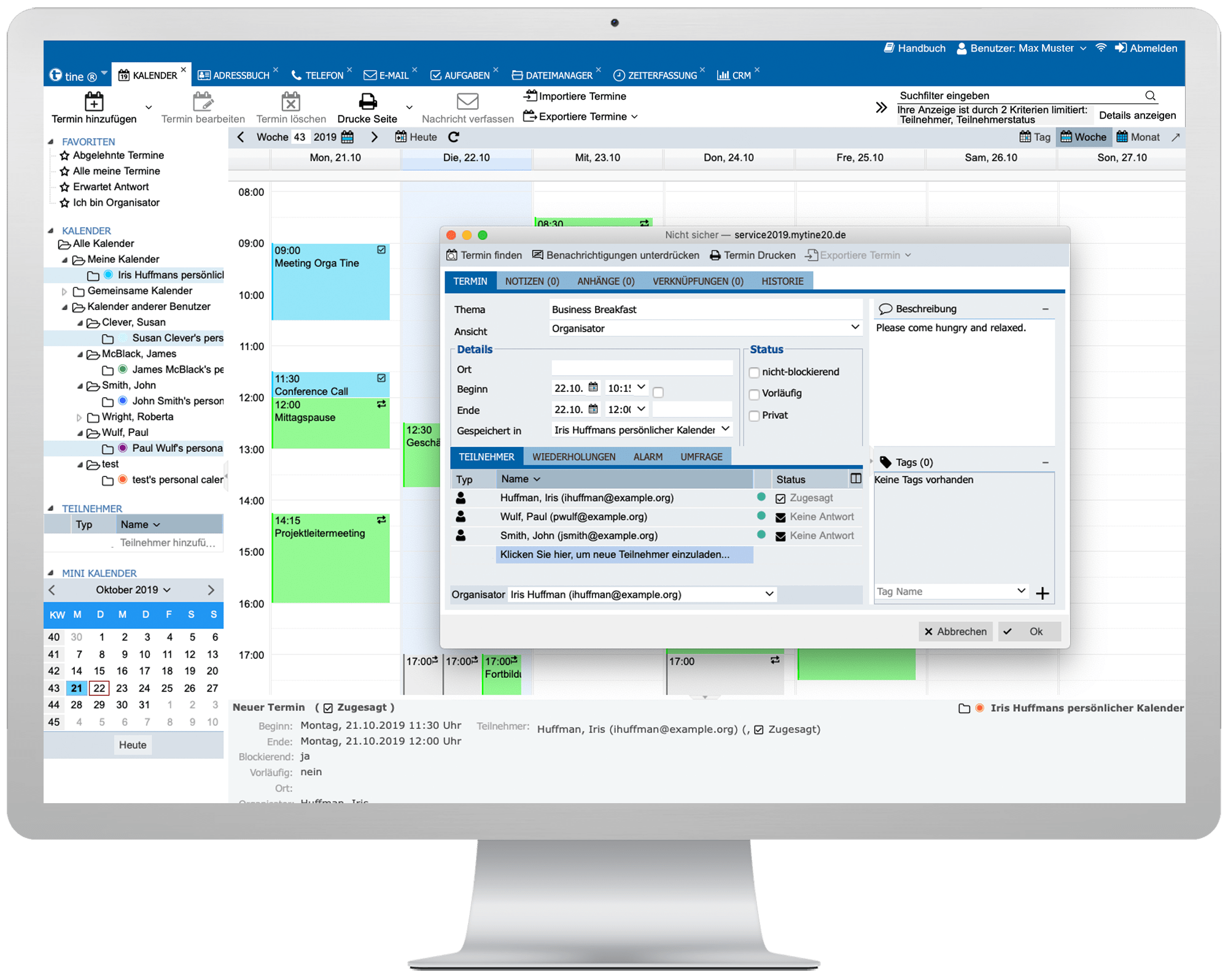Click Heute button under mini calendar
This screenshot has height=980, width=1228.
[x=133, y=745]
